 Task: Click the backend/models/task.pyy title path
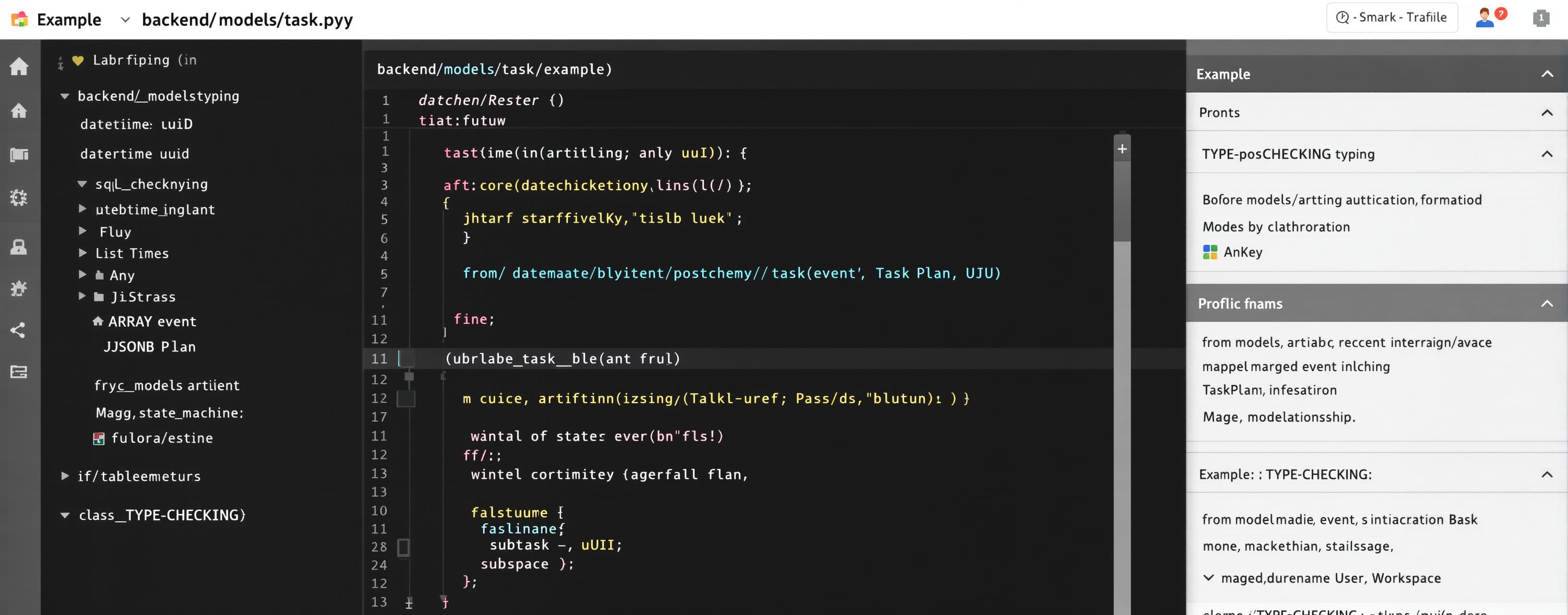coord(247,20)
